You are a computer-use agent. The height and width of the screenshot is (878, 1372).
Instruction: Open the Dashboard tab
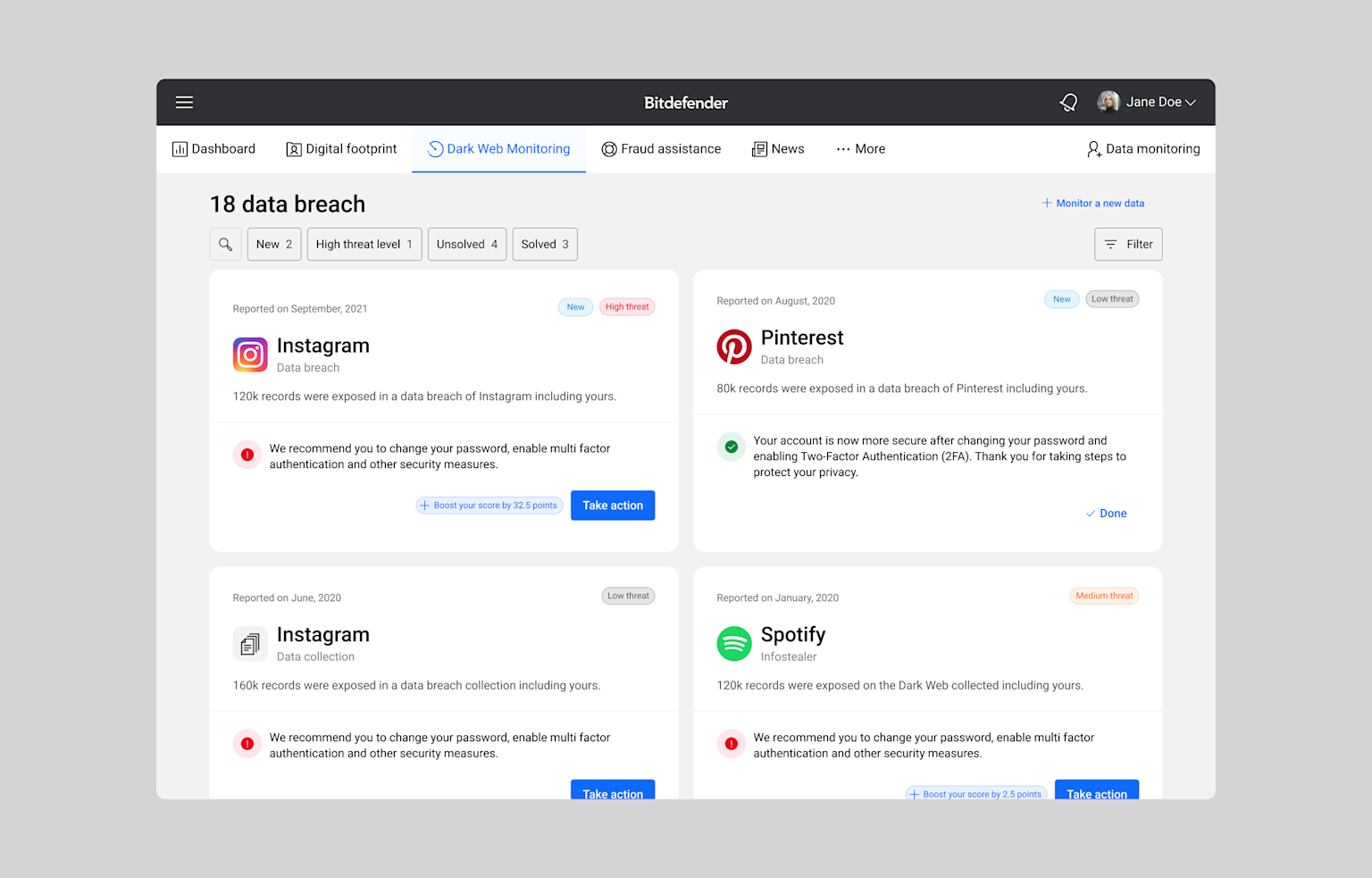click(x=213, y=149)
